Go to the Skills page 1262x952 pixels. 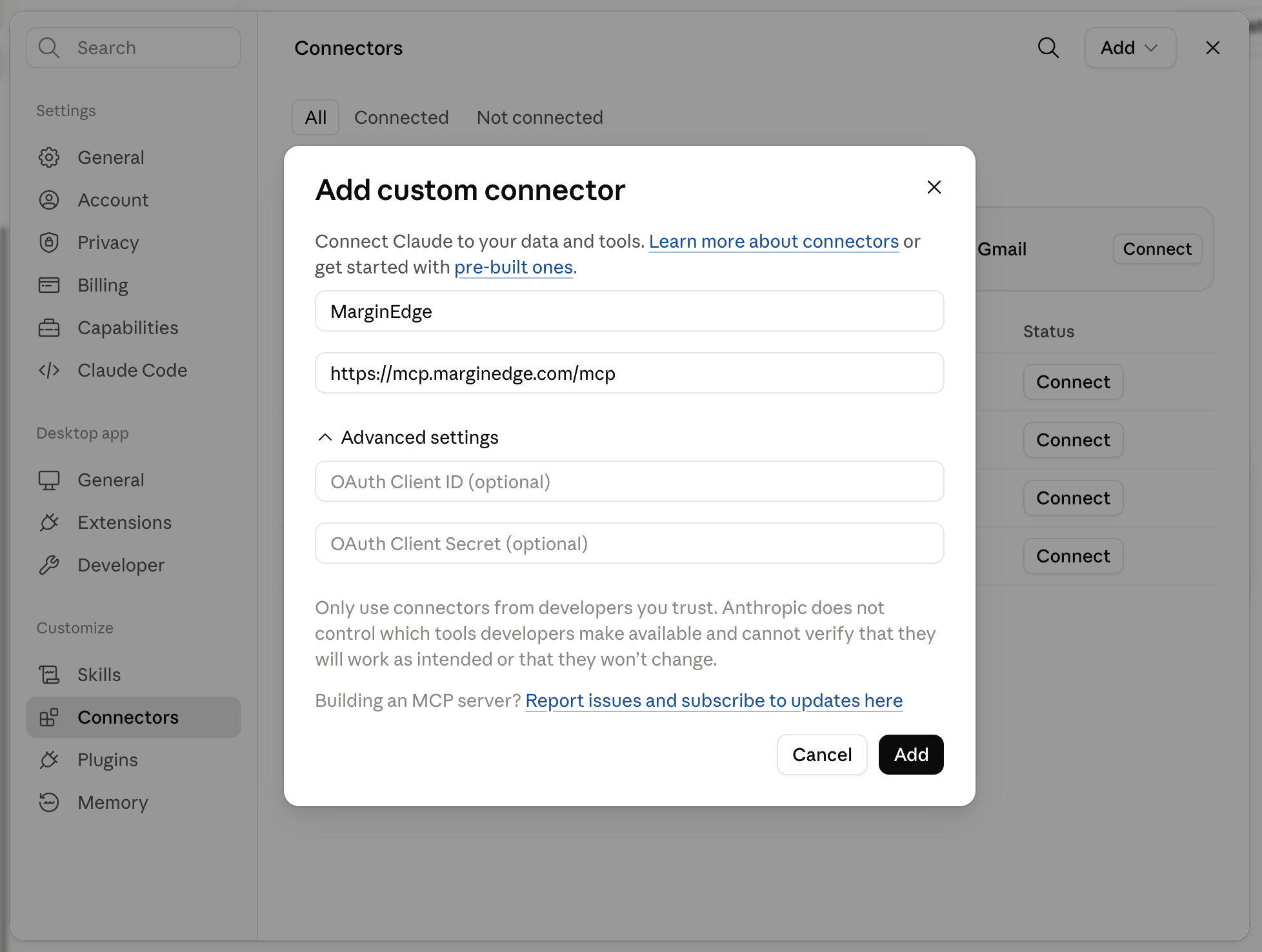[x=134, y=675]
